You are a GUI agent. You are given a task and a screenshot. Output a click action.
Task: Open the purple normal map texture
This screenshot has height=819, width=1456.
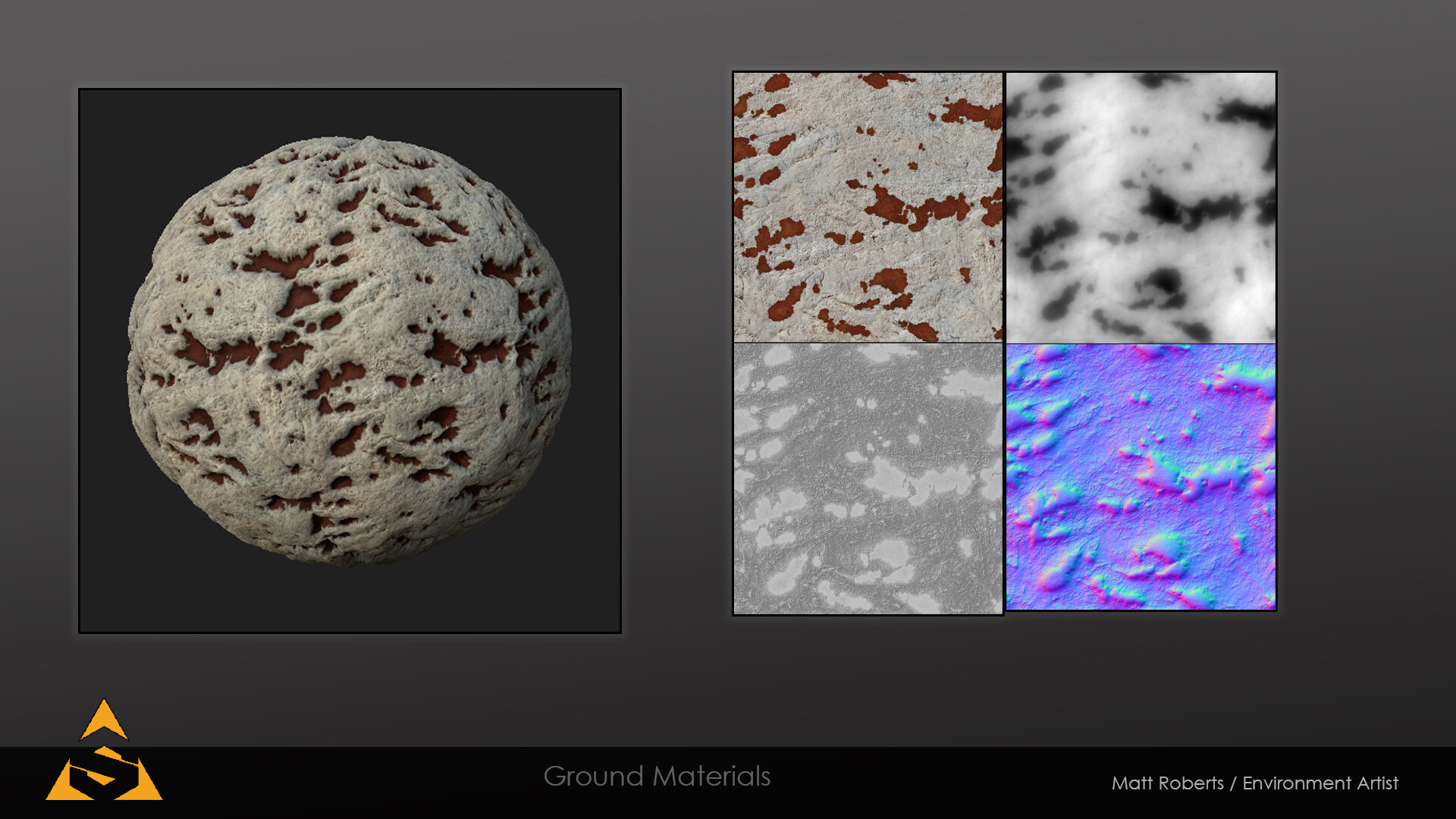point(1141,477)
